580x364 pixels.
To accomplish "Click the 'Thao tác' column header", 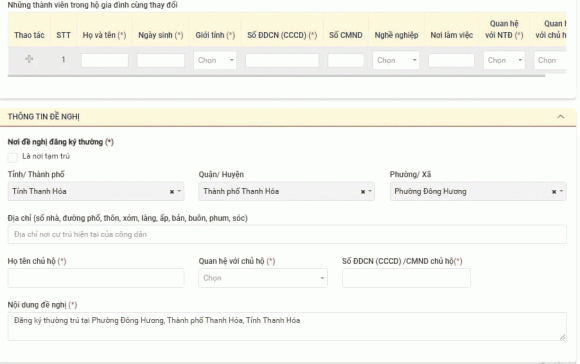I will click(x=29, y=35).
